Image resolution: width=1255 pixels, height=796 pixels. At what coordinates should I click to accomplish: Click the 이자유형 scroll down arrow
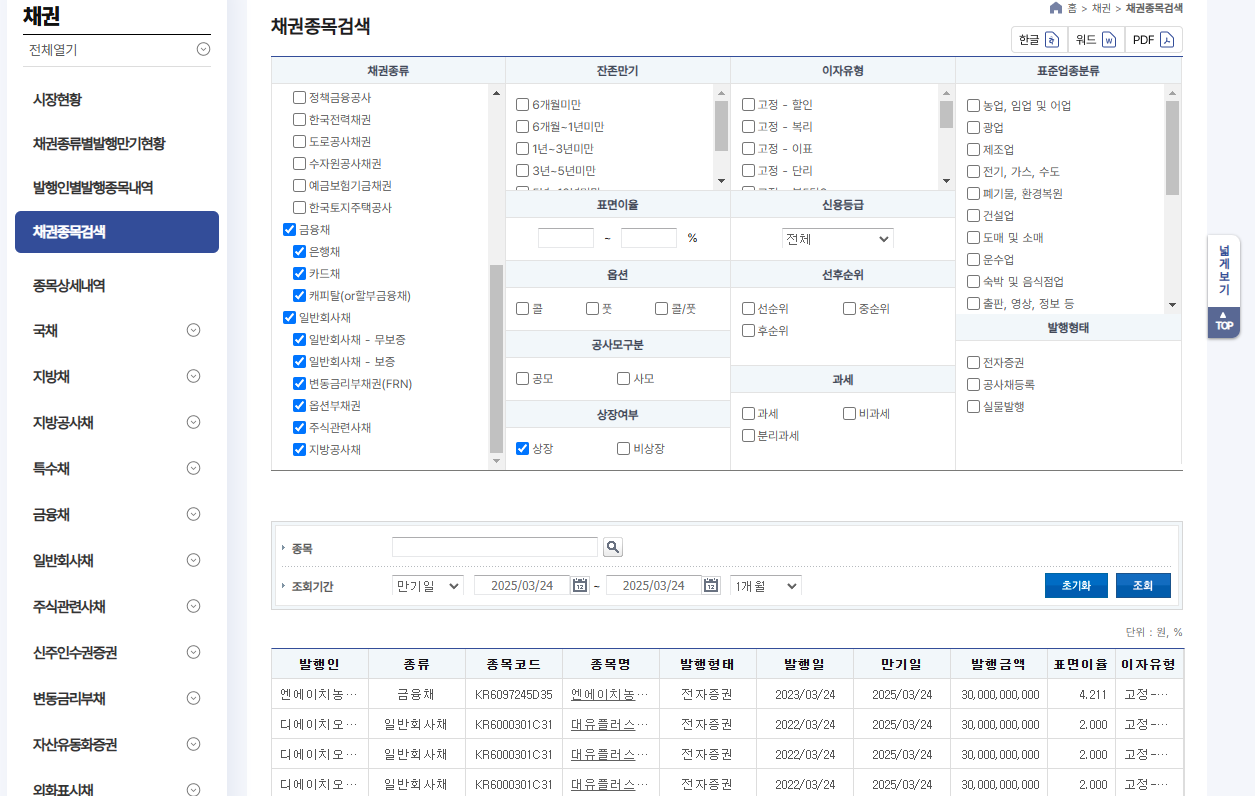click(946, 181)
